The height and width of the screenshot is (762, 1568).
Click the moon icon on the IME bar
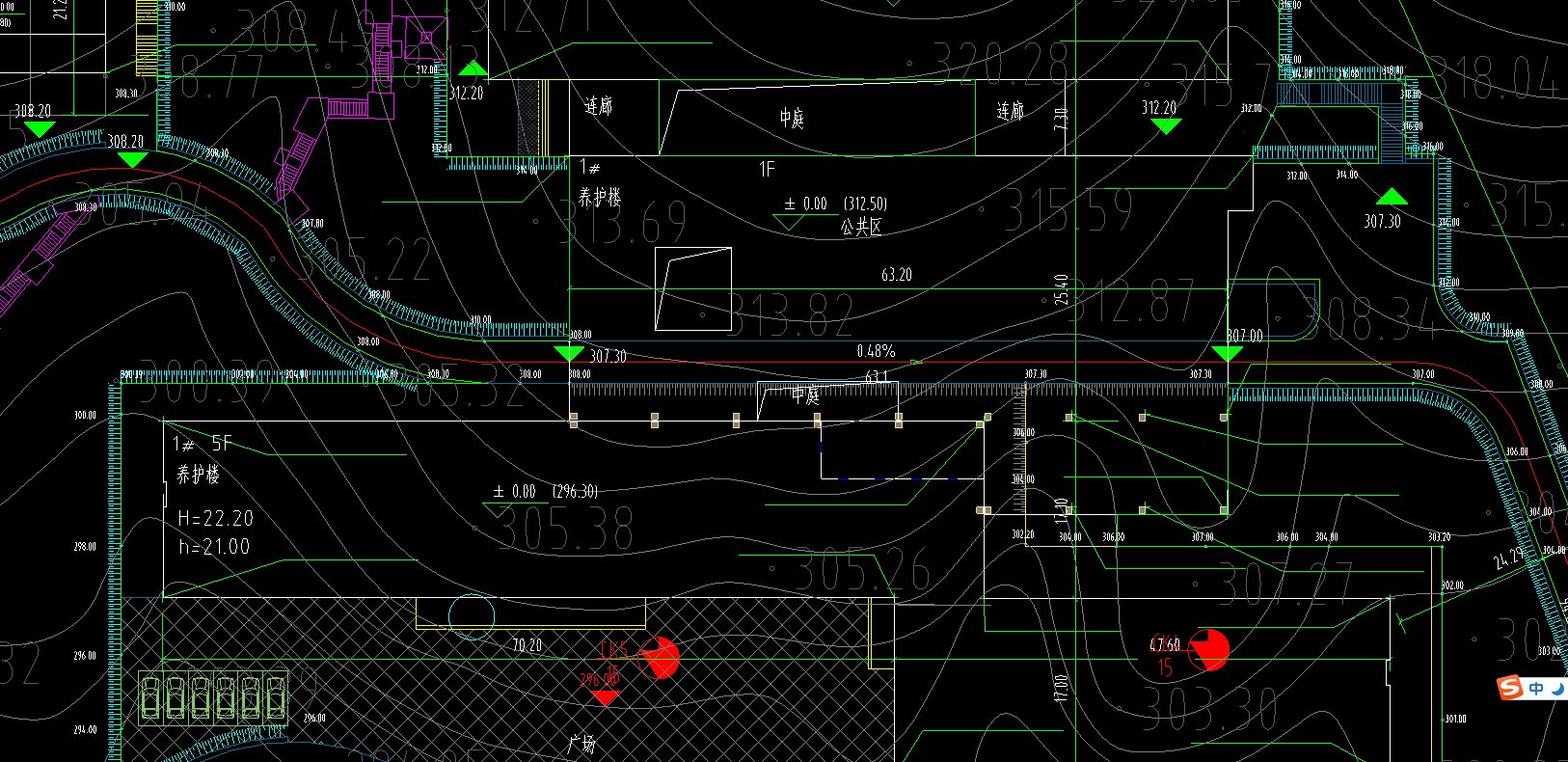point(1557,688)
